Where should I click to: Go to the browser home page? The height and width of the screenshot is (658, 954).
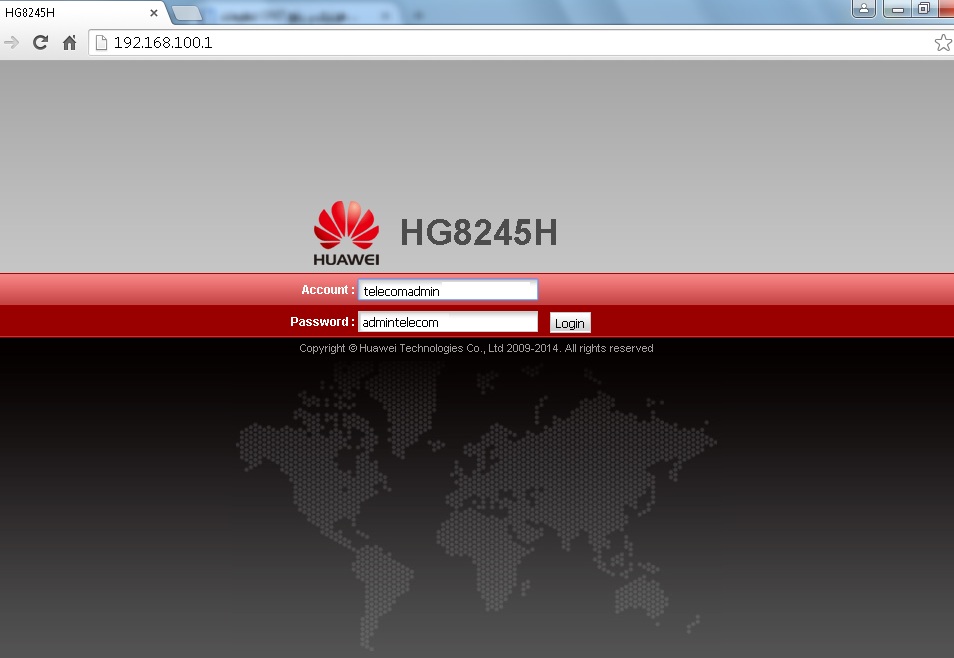(x=69, y=43)
